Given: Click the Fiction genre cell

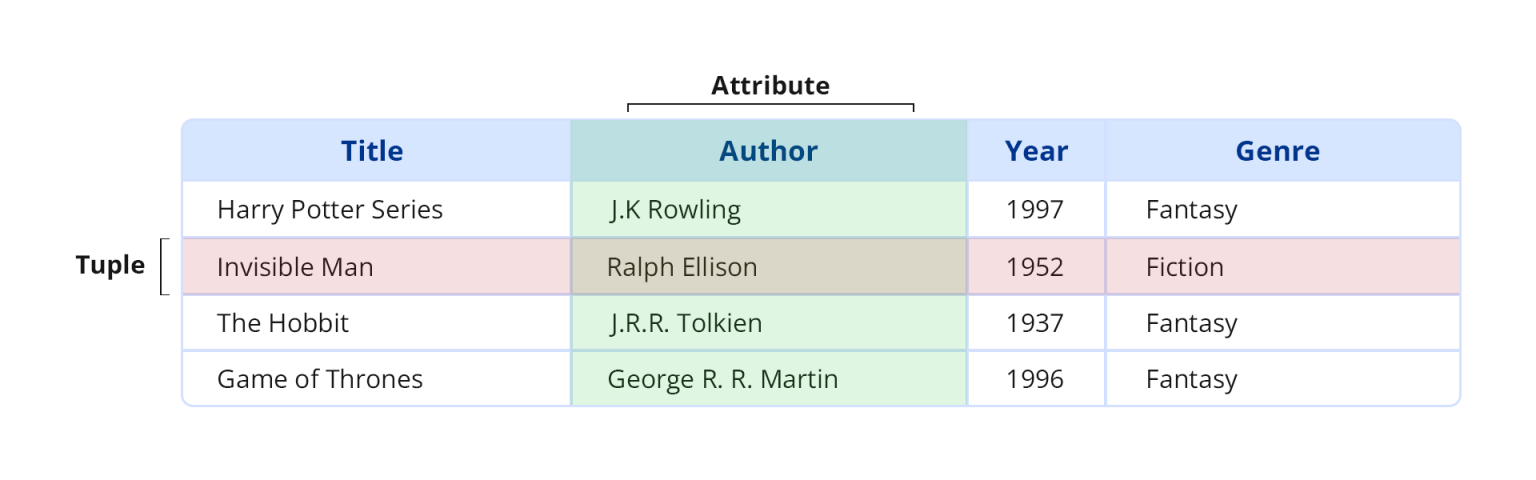Looking at the screenshot, I should click(x=1185, y=267).
